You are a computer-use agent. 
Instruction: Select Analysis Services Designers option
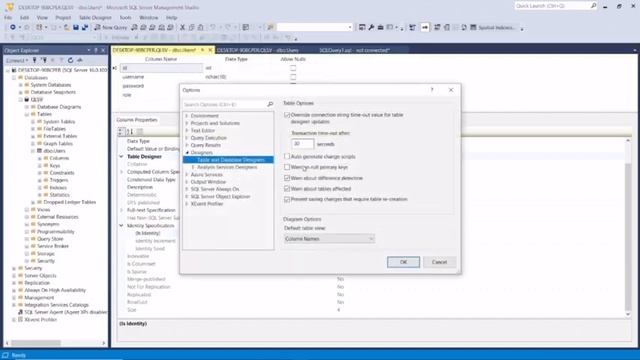(227, 167)
